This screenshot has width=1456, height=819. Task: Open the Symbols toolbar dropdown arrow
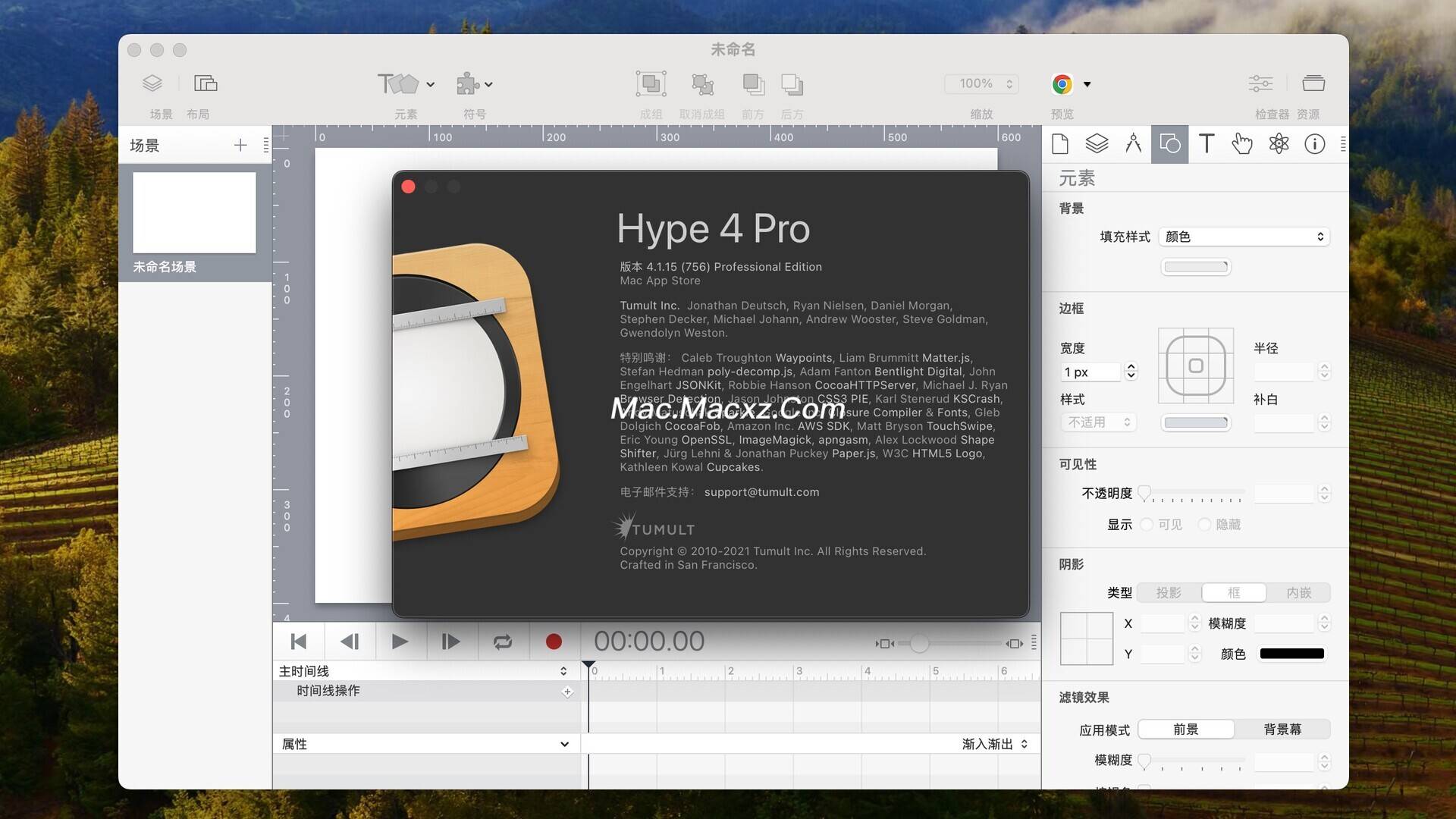488,84
